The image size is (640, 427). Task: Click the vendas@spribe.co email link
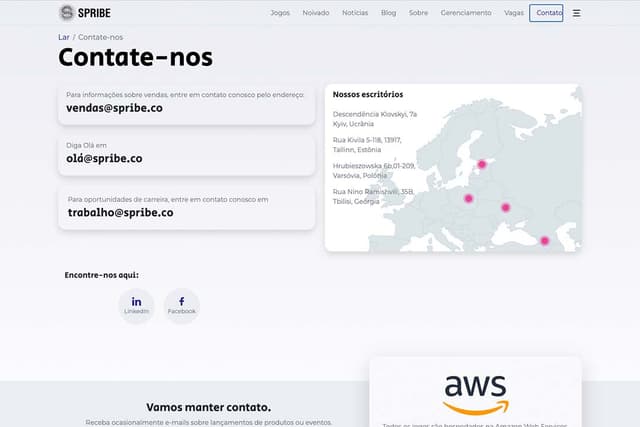[x=114, y=108]
